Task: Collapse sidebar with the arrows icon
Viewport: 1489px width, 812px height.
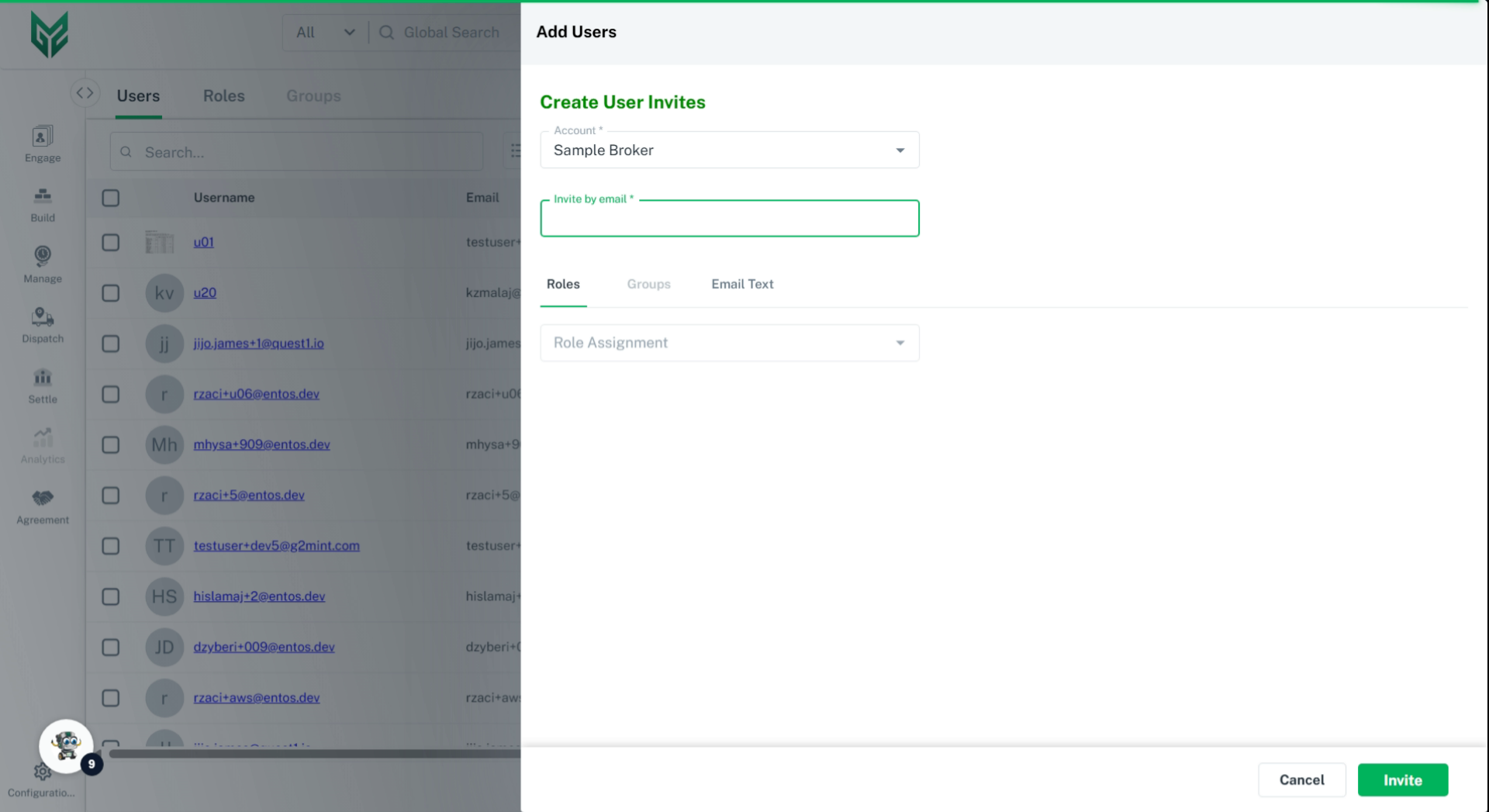Action: click(85, 93)
